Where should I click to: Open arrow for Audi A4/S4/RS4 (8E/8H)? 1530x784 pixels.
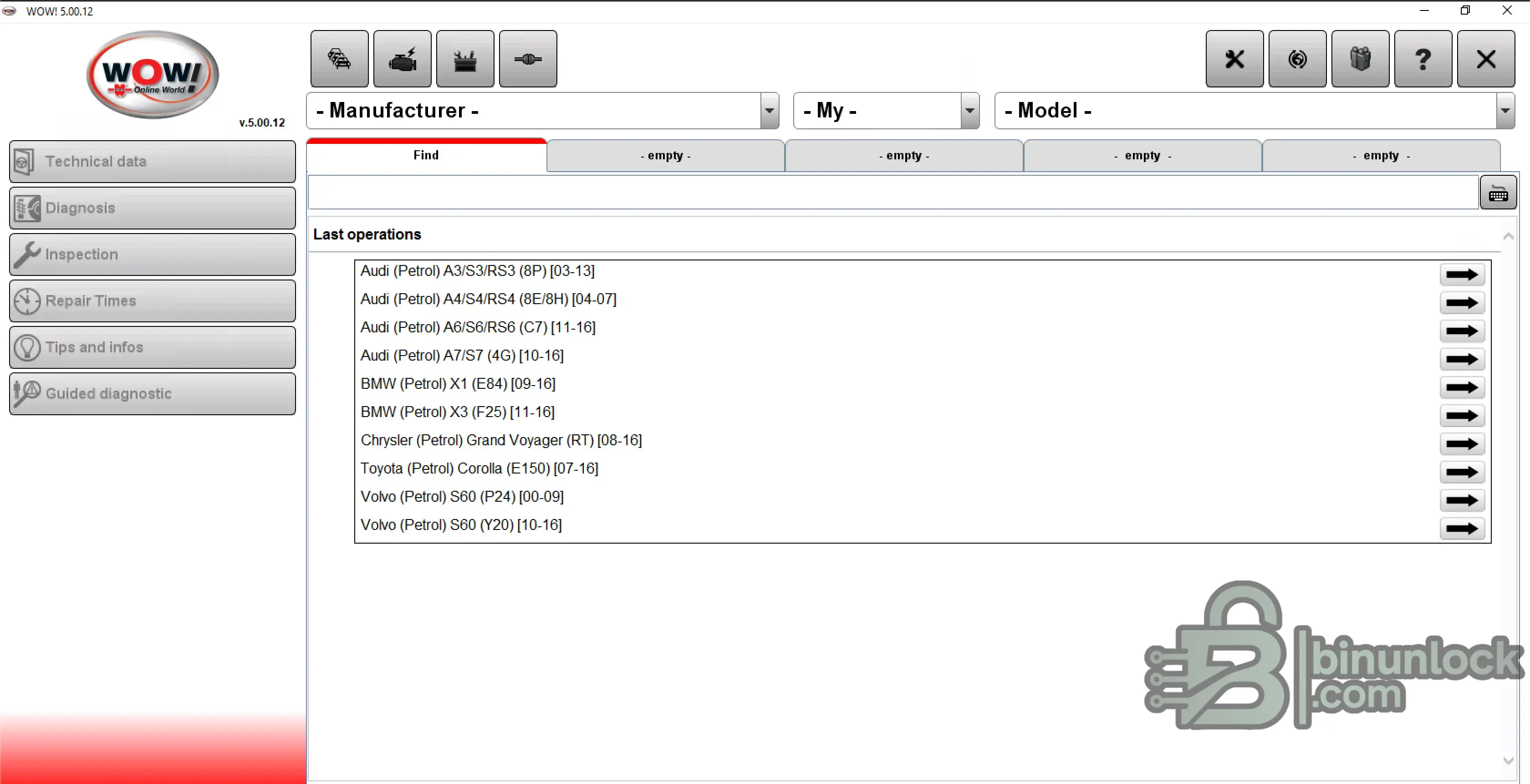pyautogui.click(x=1462, y=303)
